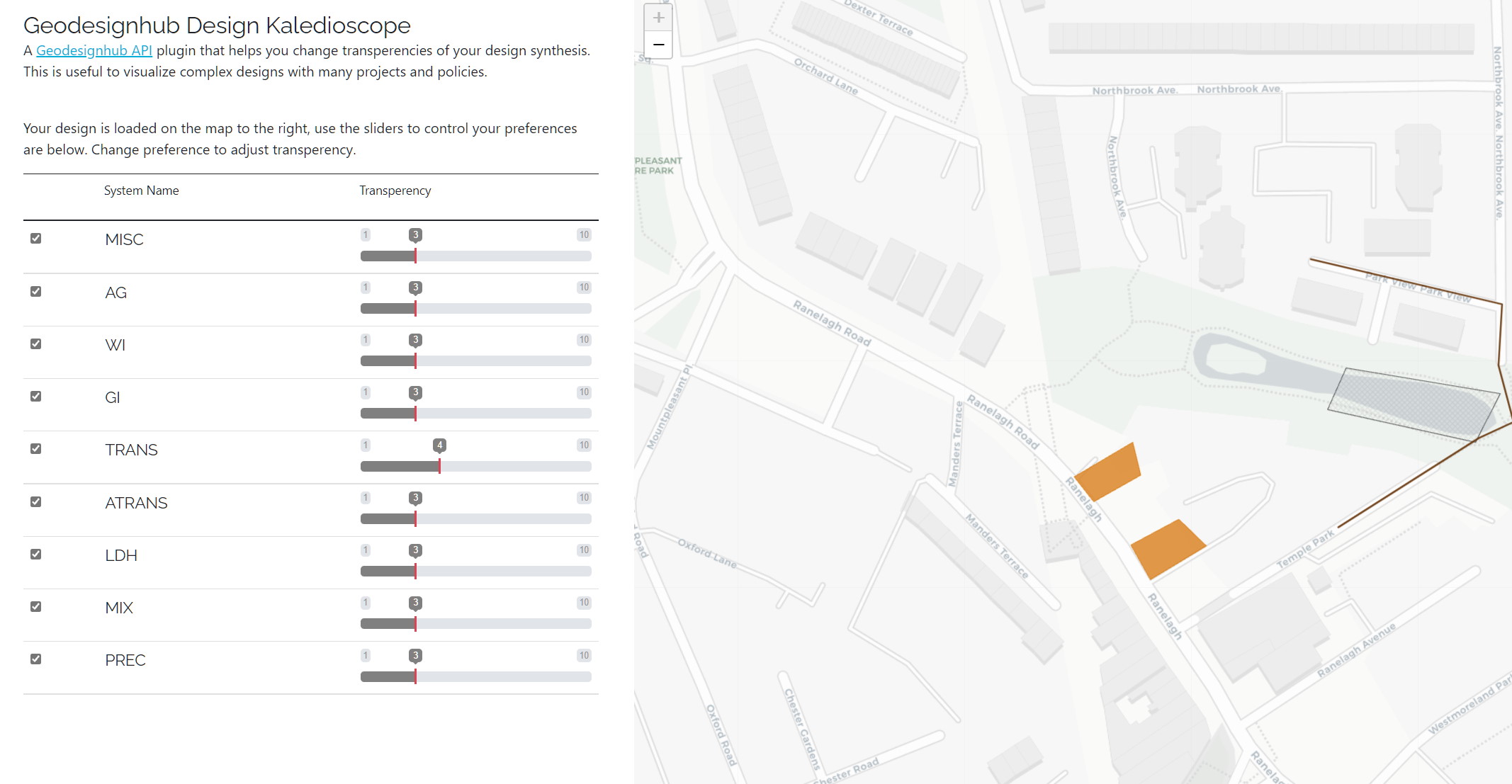Click the min value 1 label on AG slider
1512x784 pixels.
(366, 288)
